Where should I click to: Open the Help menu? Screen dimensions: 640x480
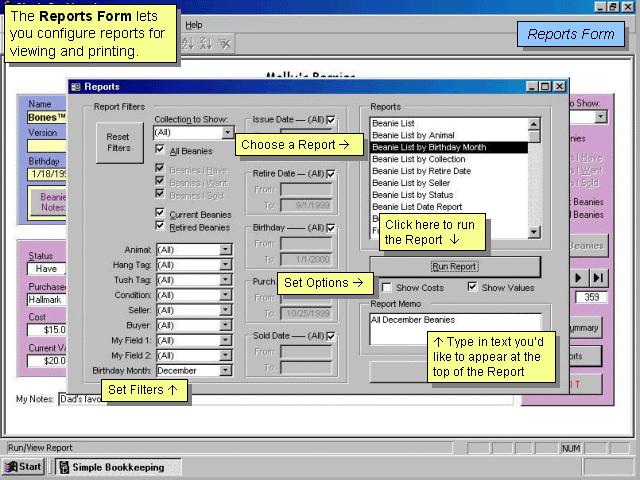[194, 25]
